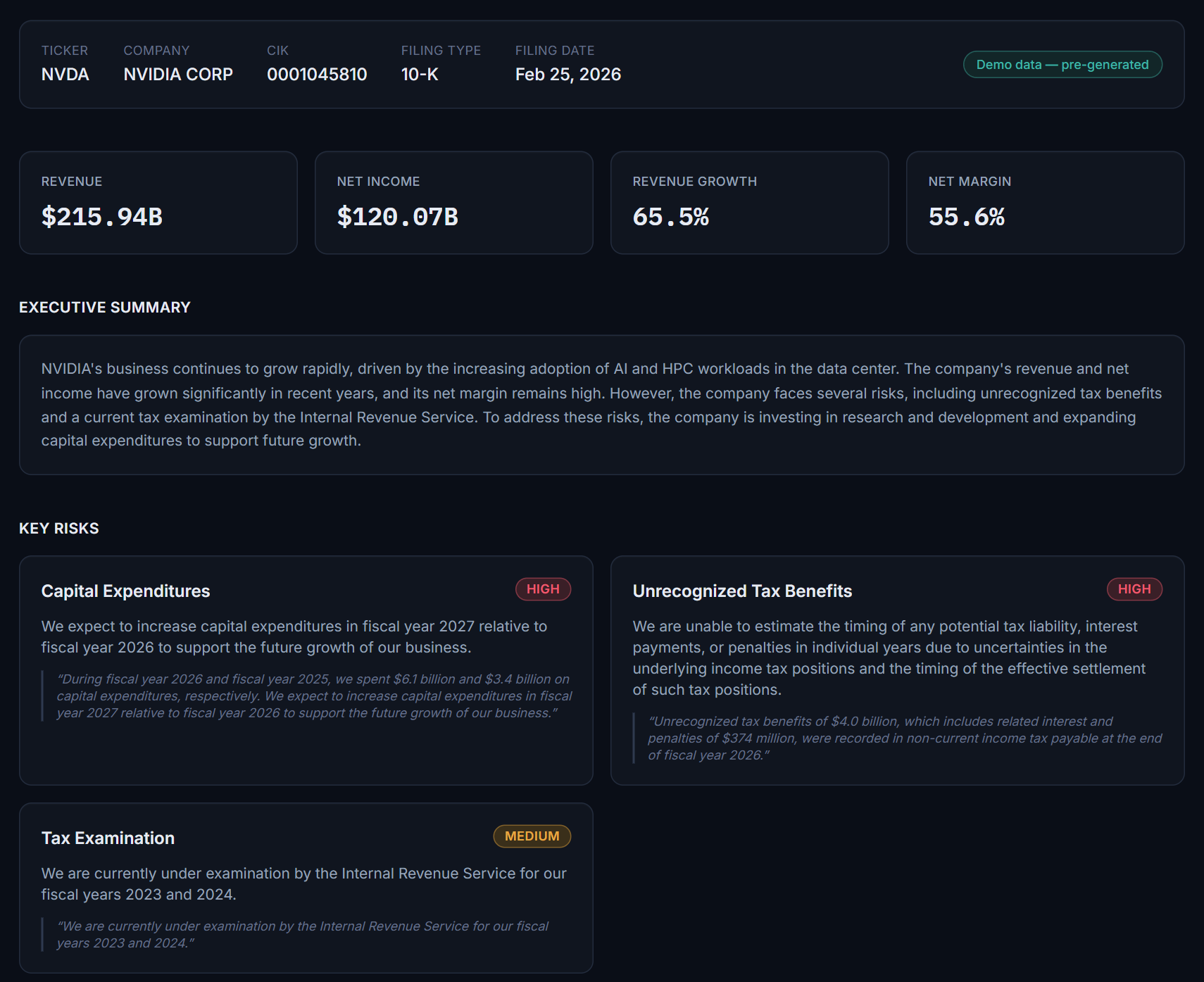The height and width of the screenshot is (982, 1204).
Task: Click the TICKER field label
Action: point(65,51)
